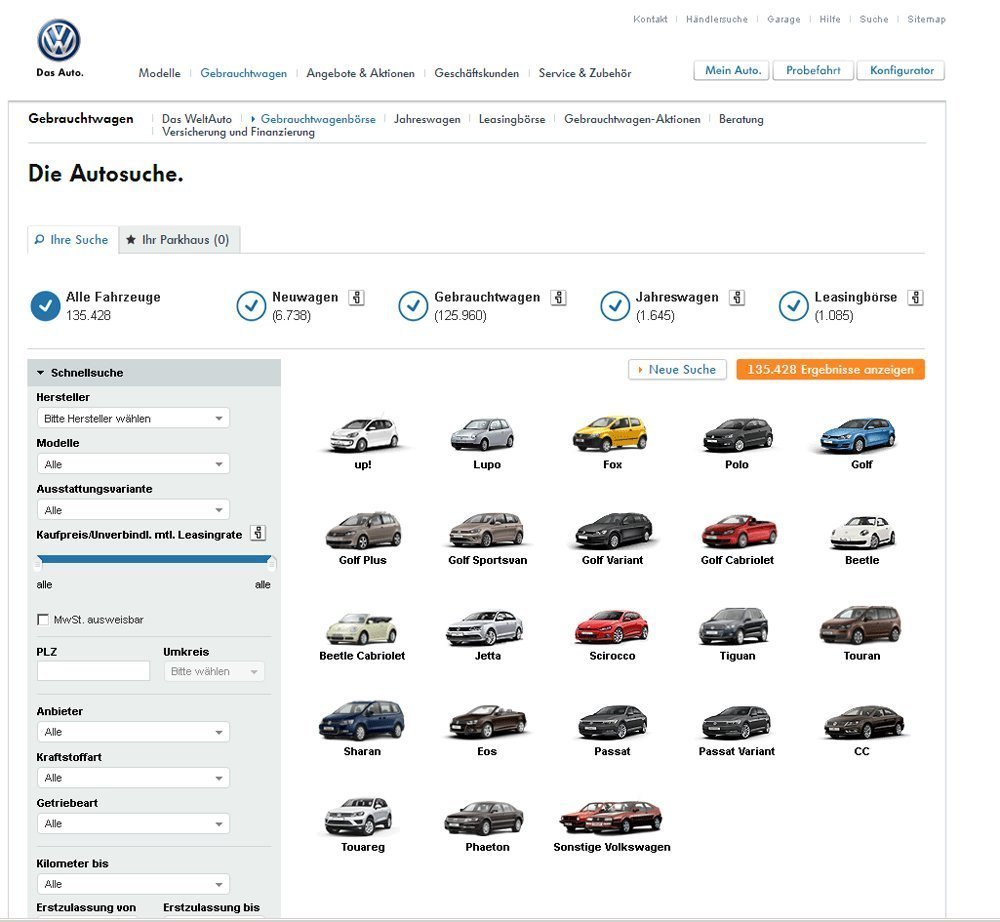Click the Volkswagen logo
The height and width of the screenshot is (922, 1000).
59,41
